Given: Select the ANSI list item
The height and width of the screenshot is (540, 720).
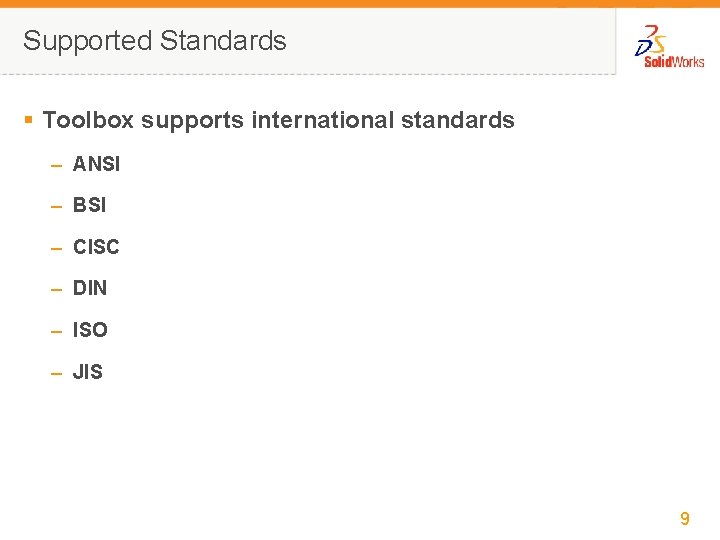Looking at the screenshot, I should pos(96,165).
